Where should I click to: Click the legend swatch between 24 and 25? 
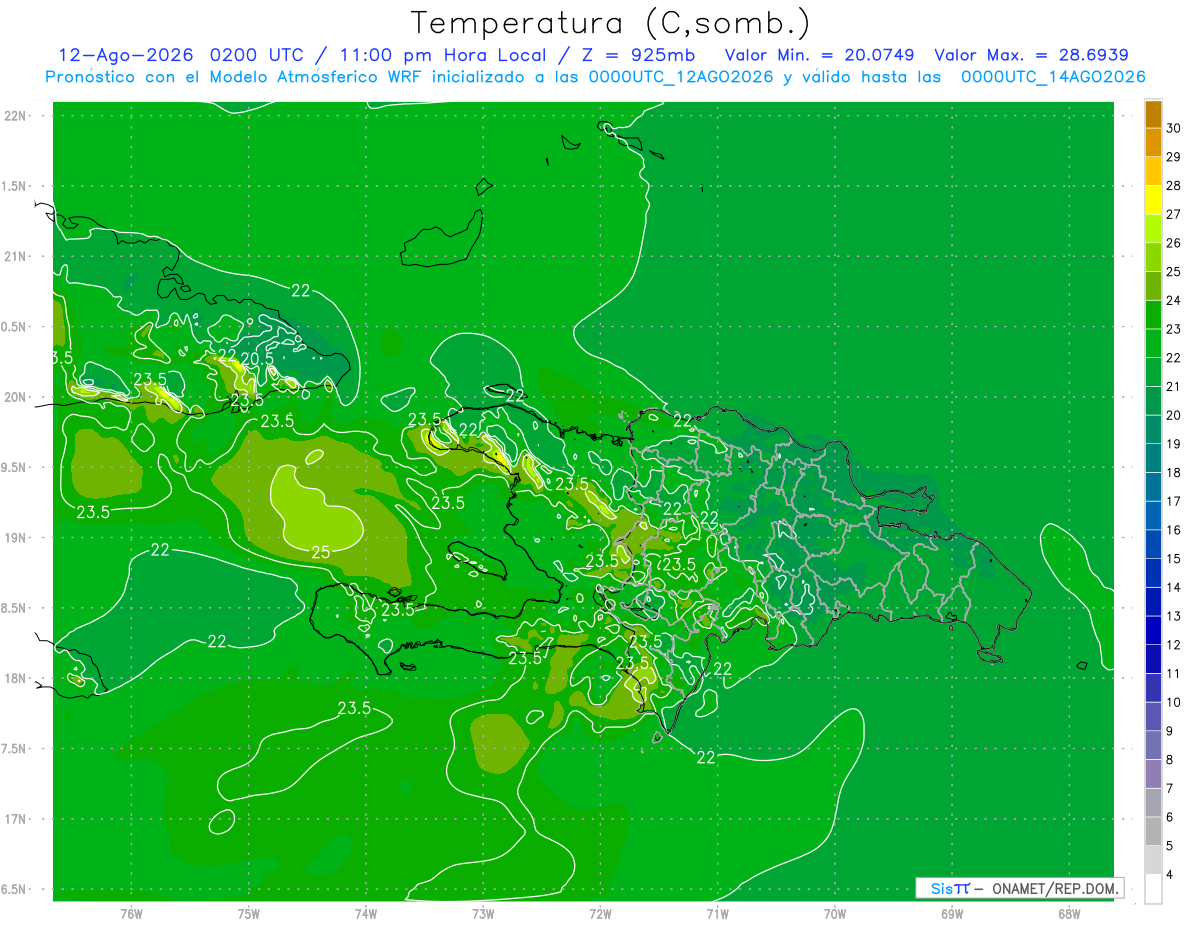click(x=1153, y=286)
